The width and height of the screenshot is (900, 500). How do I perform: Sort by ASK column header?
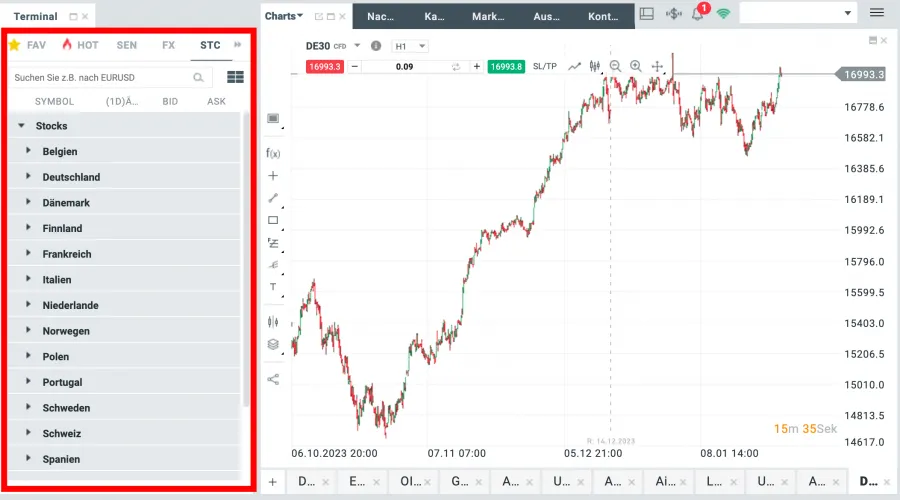[x=216, y=102]
